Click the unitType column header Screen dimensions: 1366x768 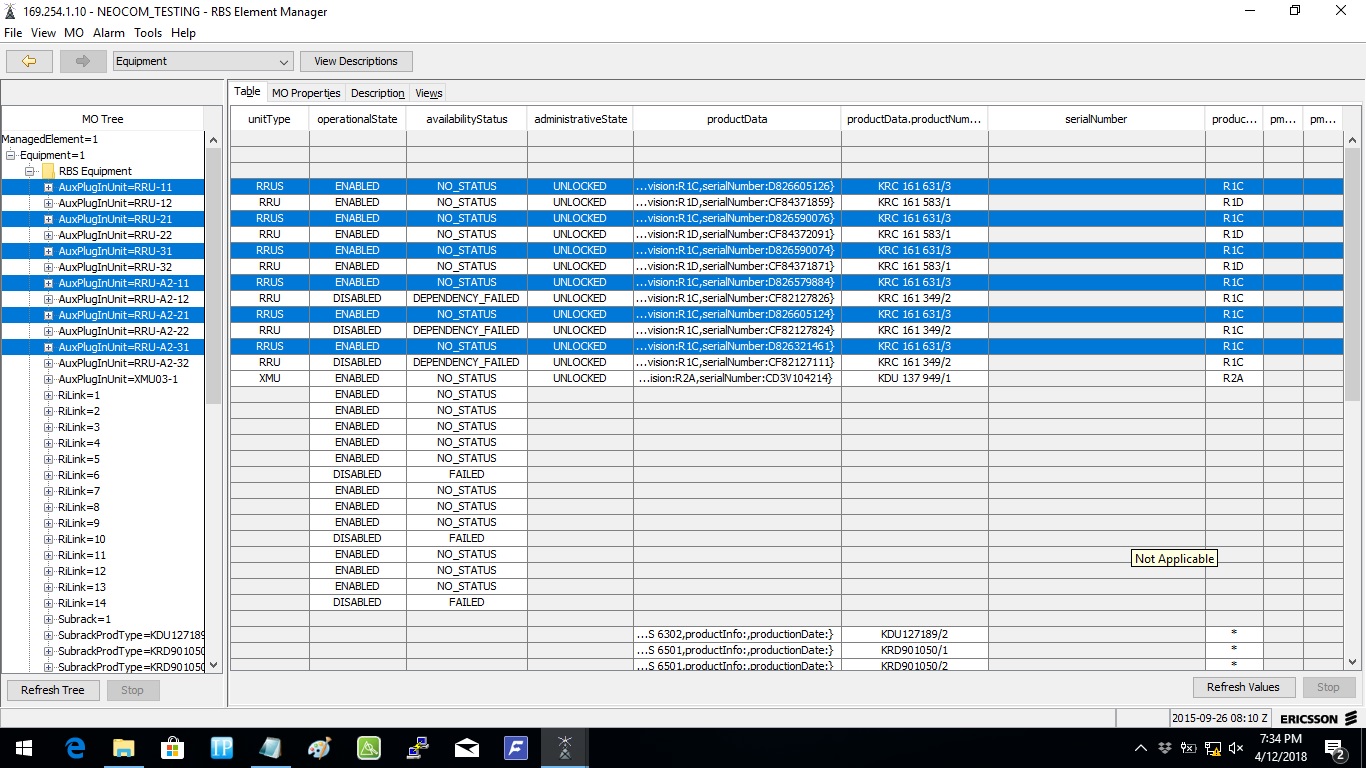[269, 119]
